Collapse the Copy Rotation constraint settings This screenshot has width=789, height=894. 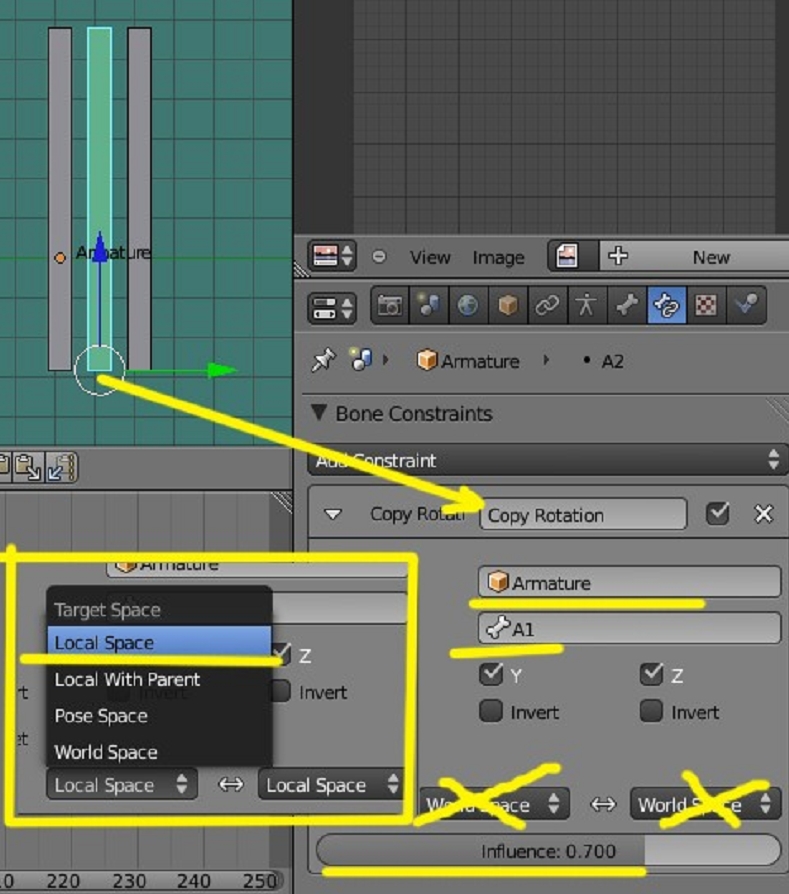[333, 514]
